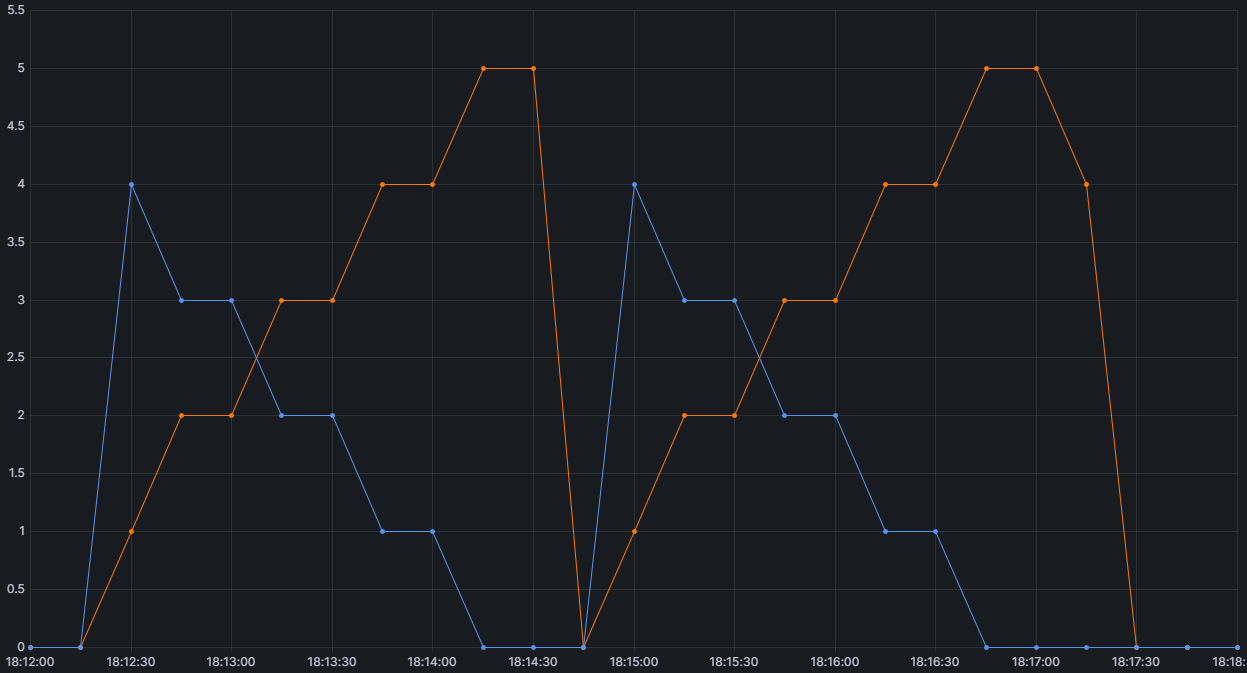Select the 18:17:00 time axis label
Image resolution: width=1247 pixels, height=673 pixels.
tap(1036, 661)
